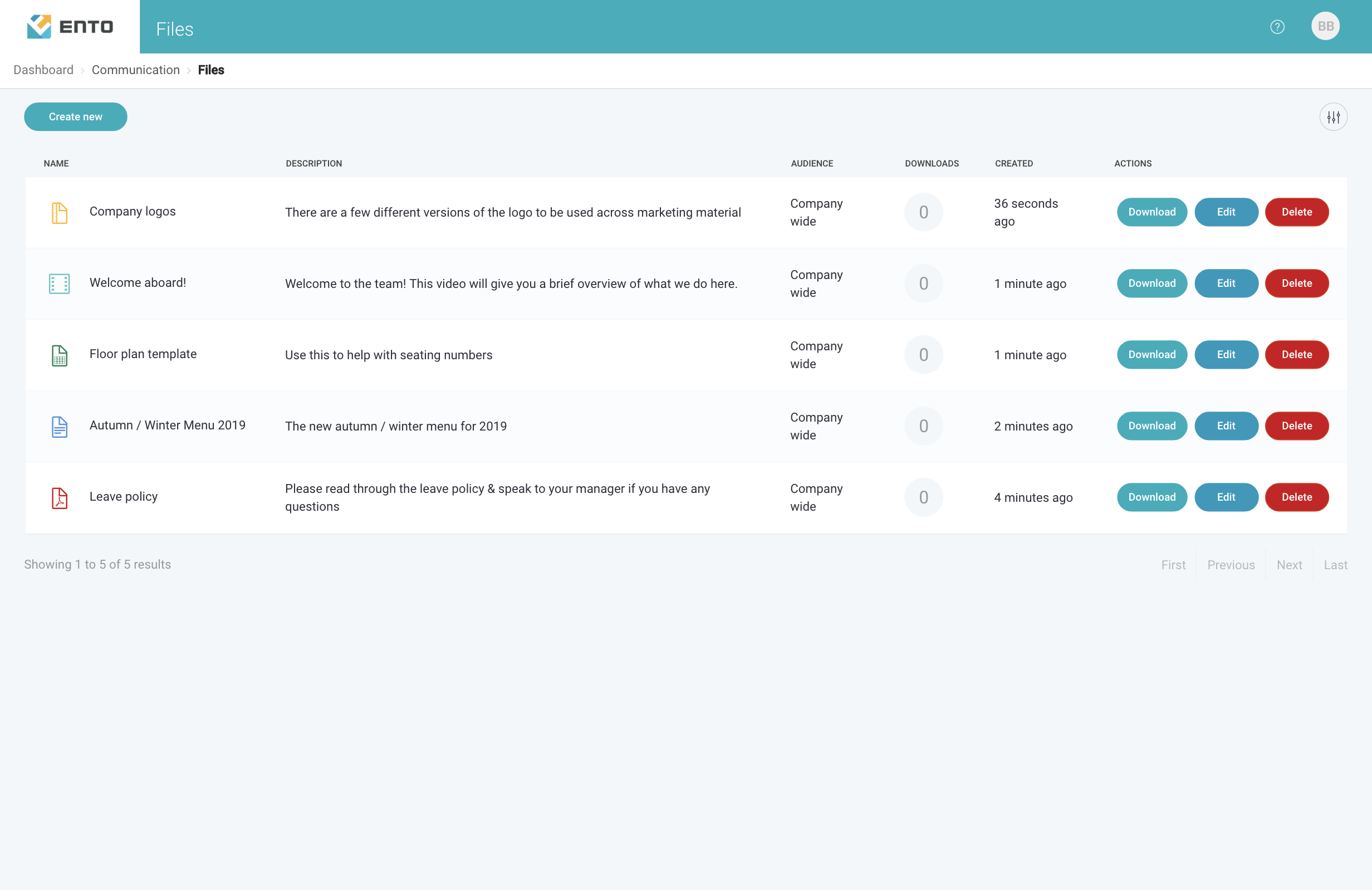Edit the Floor plan template entry
This screenshot has height=890, width=1372.
(1226, 355)
